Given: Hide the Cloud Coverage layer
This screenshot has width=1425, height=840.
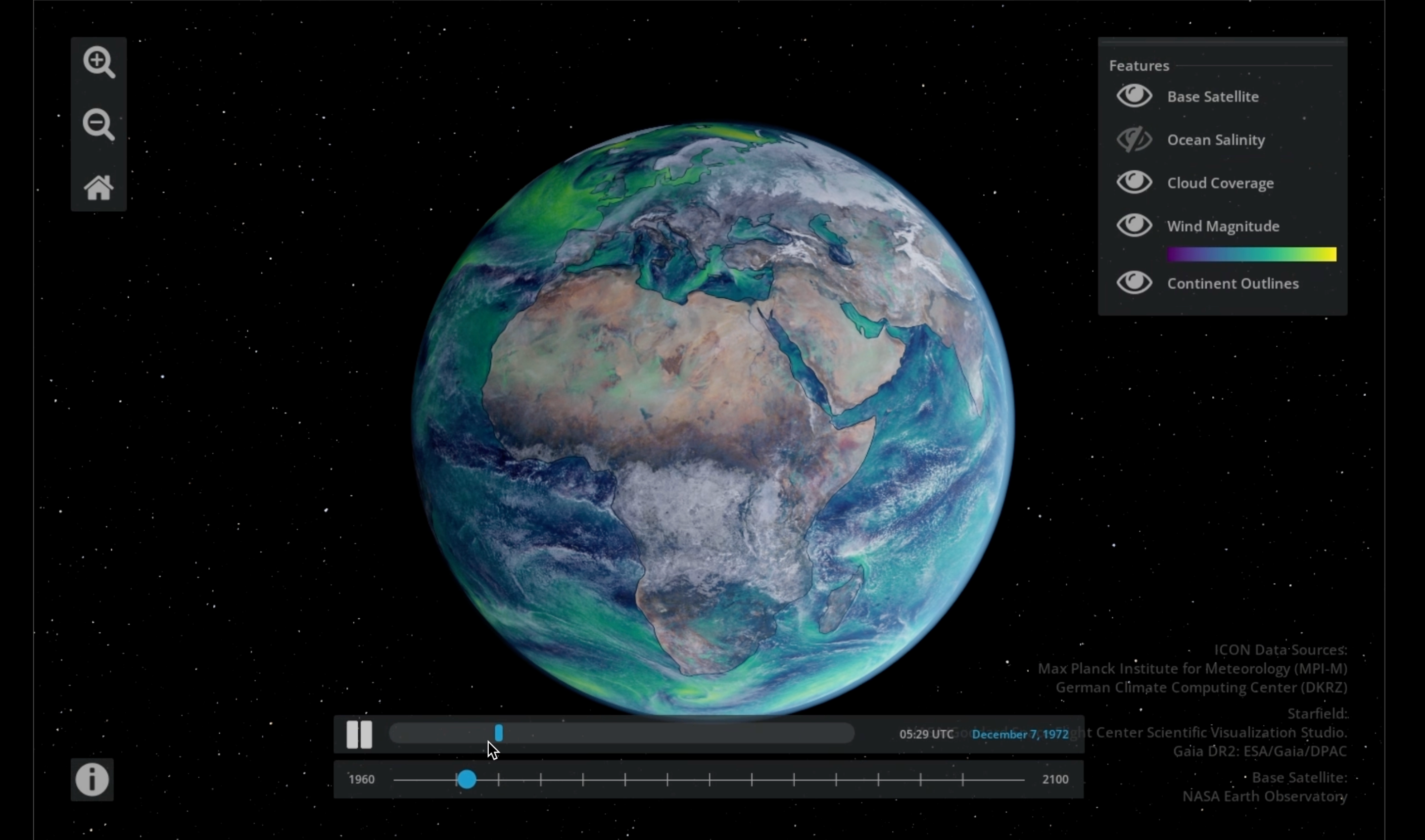Looking at the screenshot, I should (x=1134, y=182).
